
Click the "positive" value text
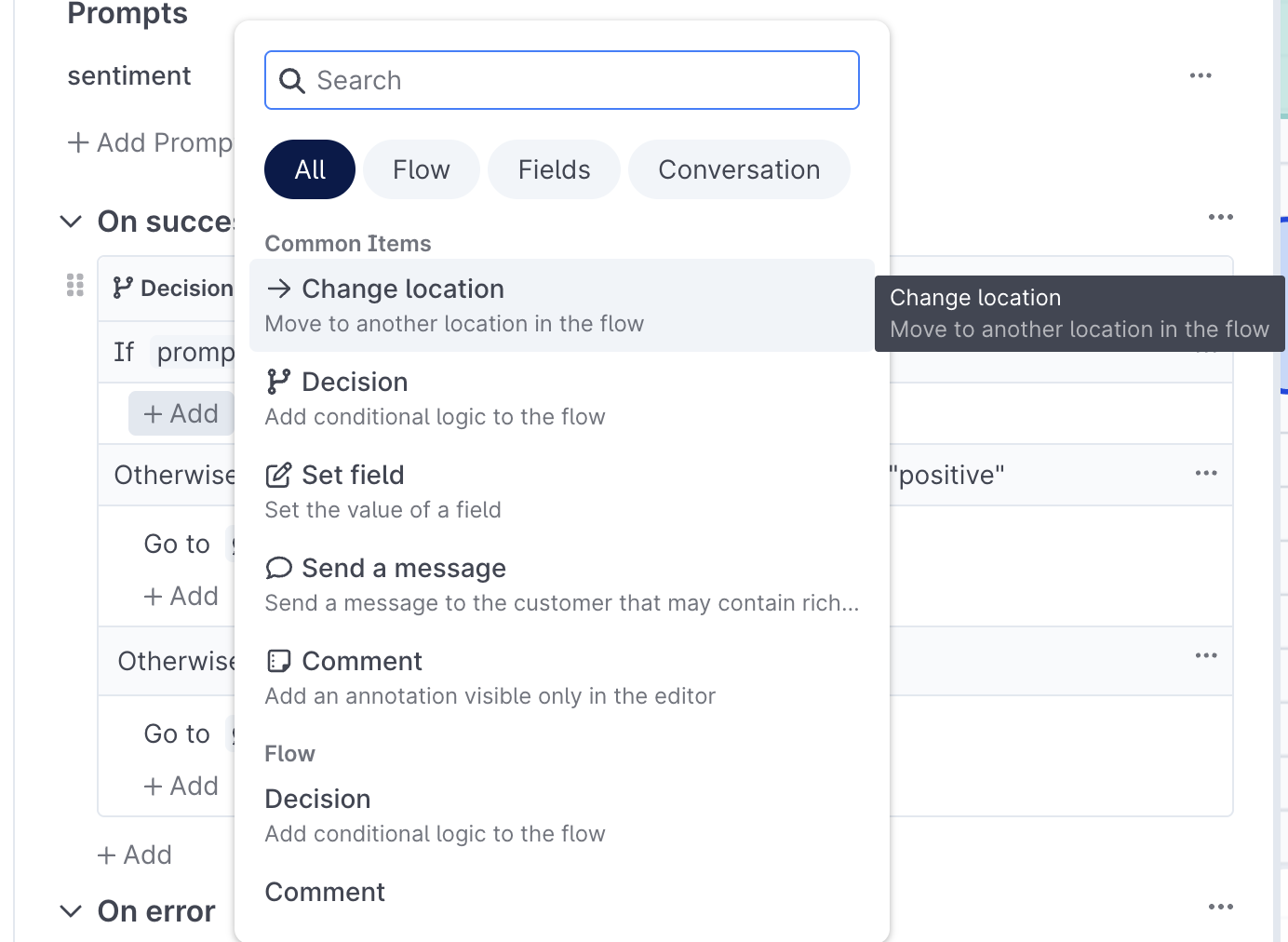point(947,475)
